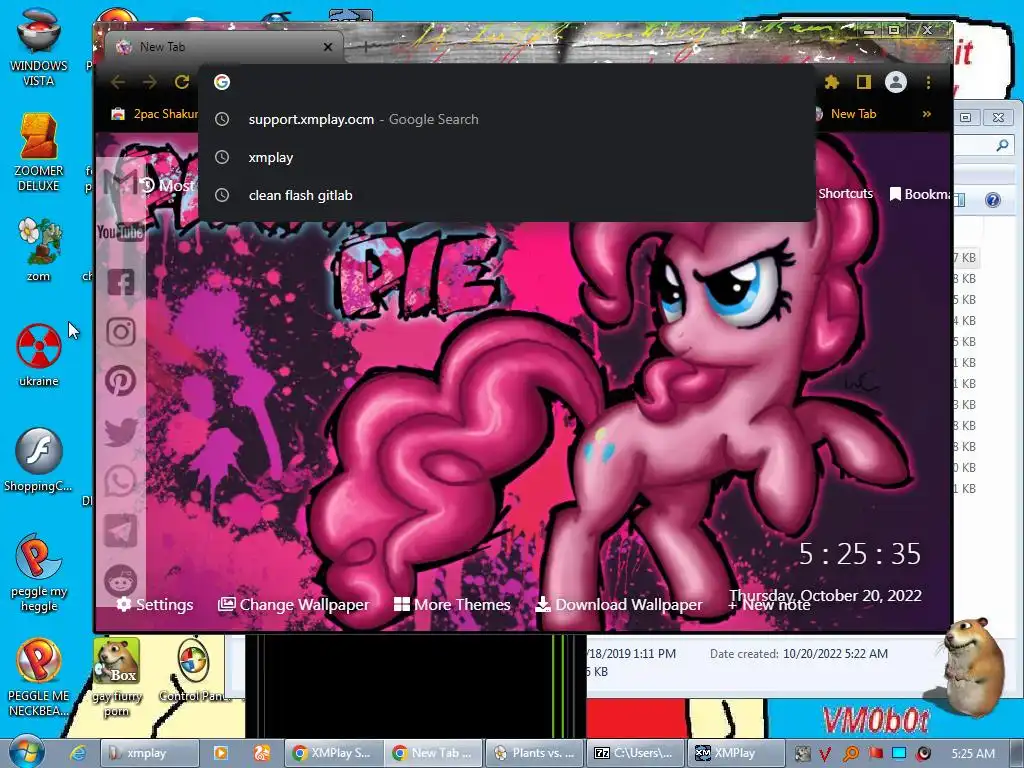The height and width of the screenshot is (768, 1024).
Task: Open the media player taskbar icon
Action: coord(221,753)
